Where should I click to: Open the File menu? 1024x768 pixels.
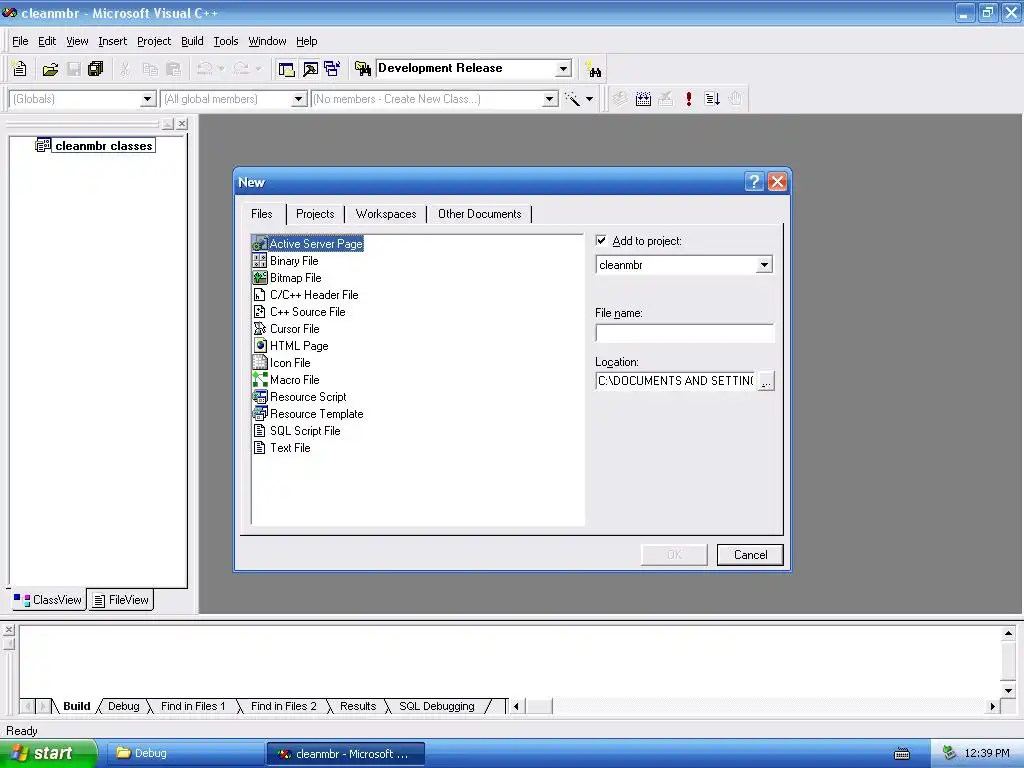click(20, 41)
